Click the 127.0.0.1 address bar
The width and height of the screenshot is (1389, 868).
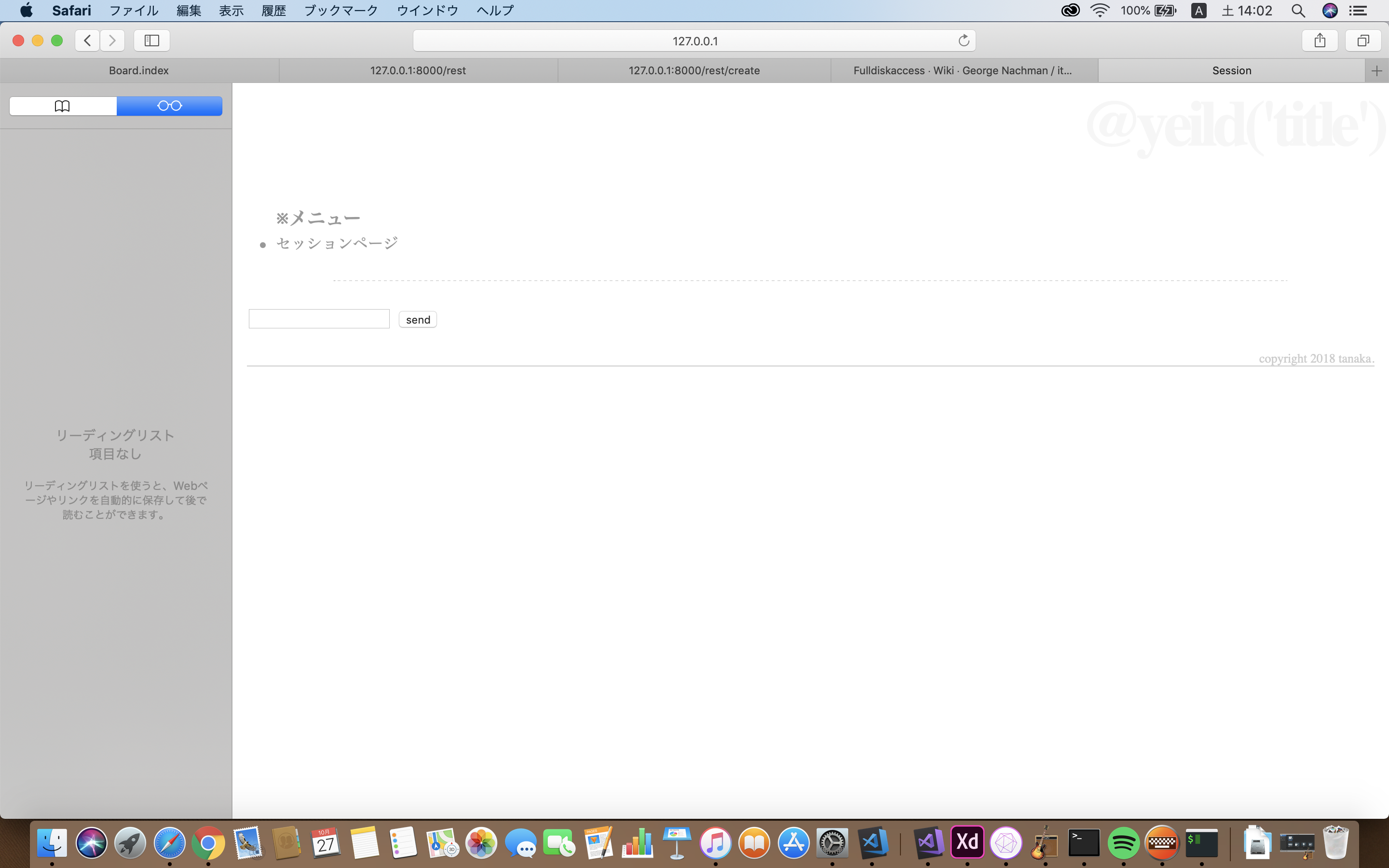pyautogui.click(x=694, y=40)
